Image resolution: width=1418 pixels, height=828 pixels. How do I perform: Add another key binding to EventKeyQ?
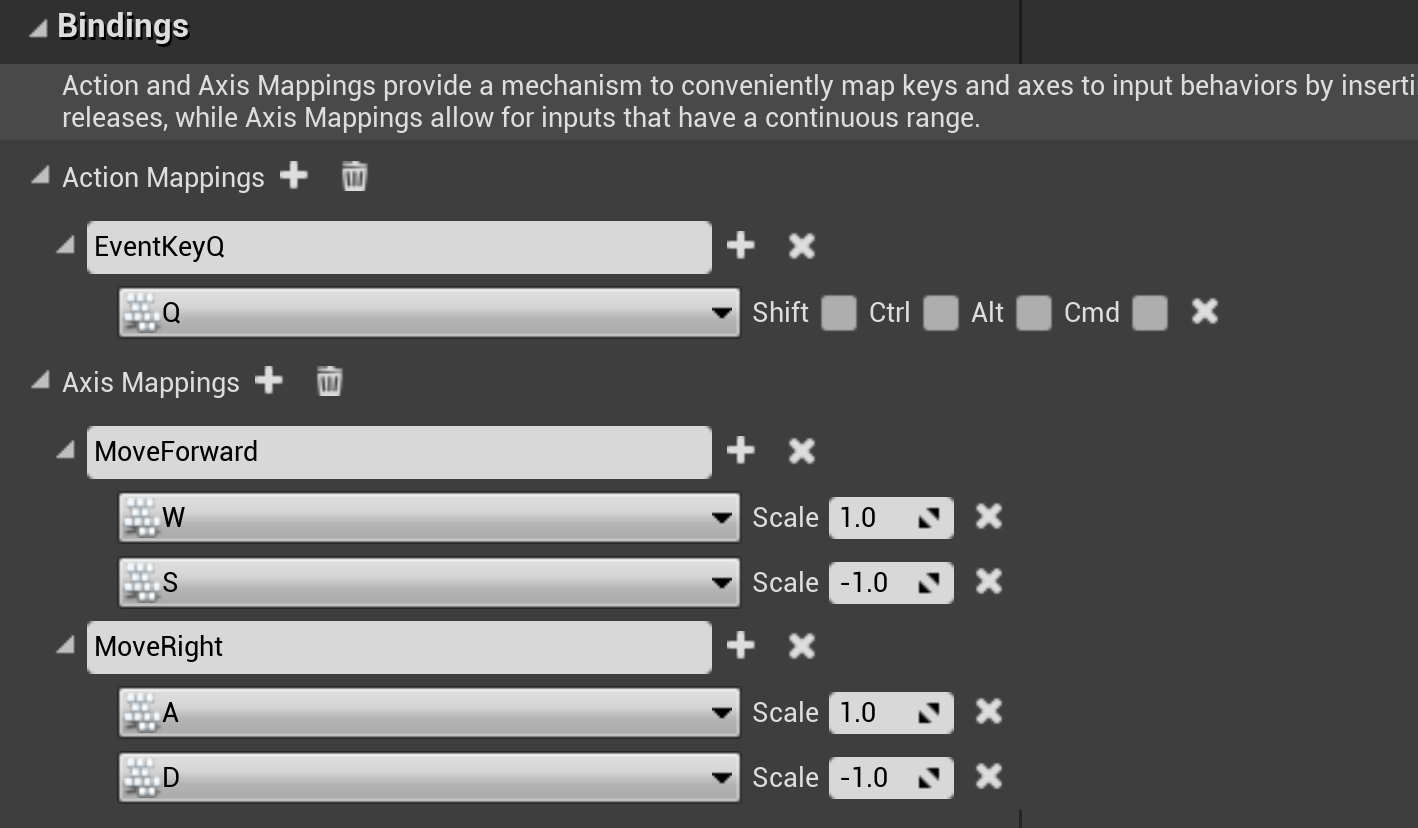741,245
